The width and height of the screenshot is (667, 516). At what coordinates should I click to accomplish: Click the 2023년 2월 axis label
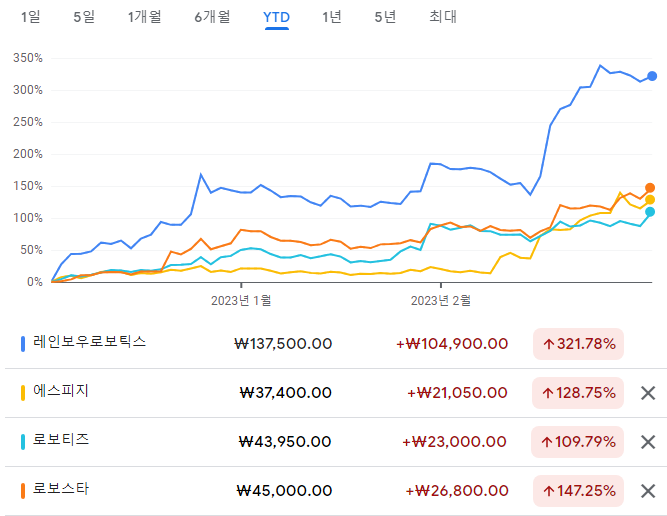(x=441, y=301)
